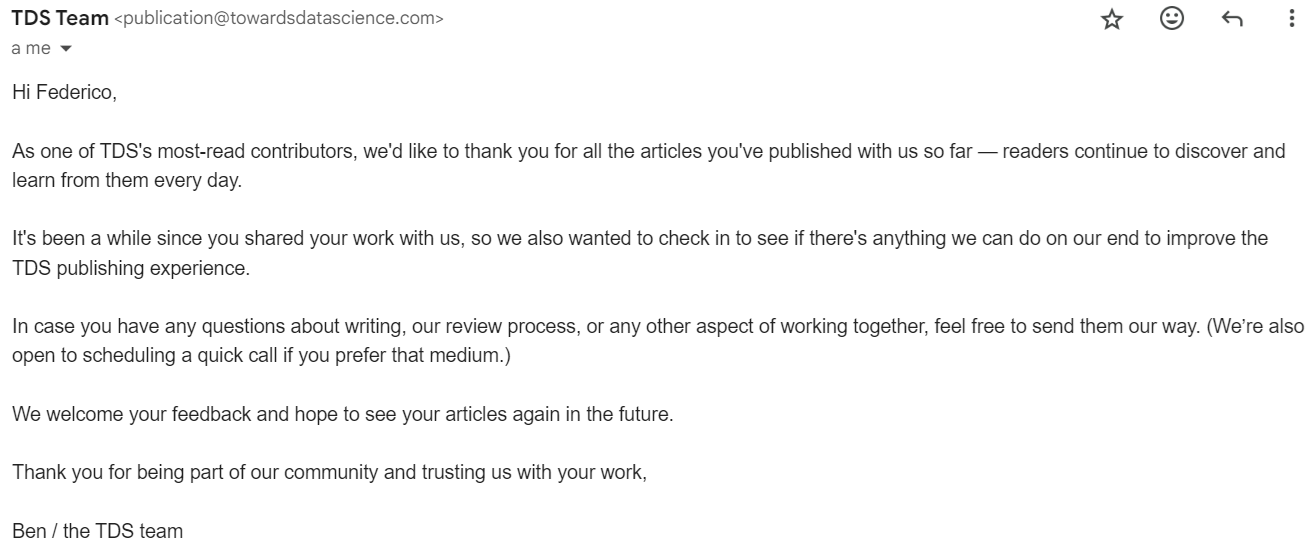Click the "Hi Federico," greeting line
1314x554 pixels.
pos(64,93)
